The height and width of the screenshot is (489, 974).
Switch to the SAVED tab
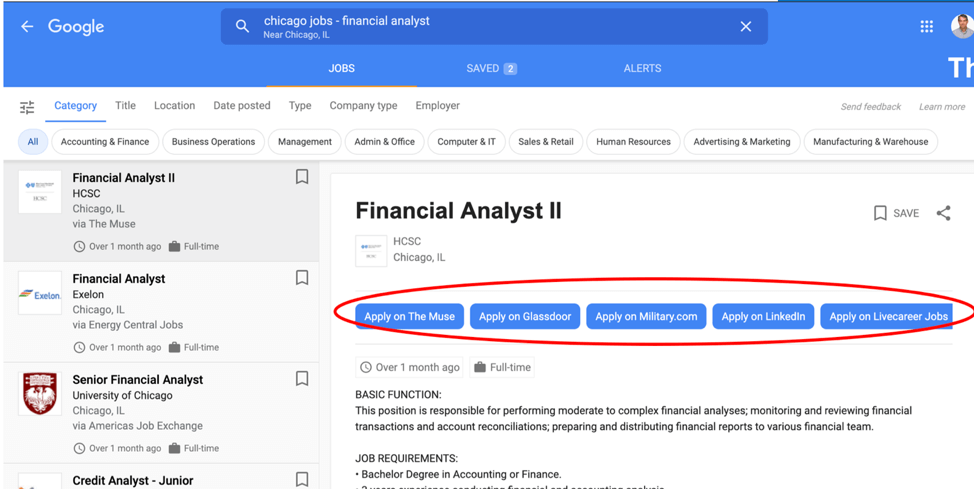pos(491,69)
